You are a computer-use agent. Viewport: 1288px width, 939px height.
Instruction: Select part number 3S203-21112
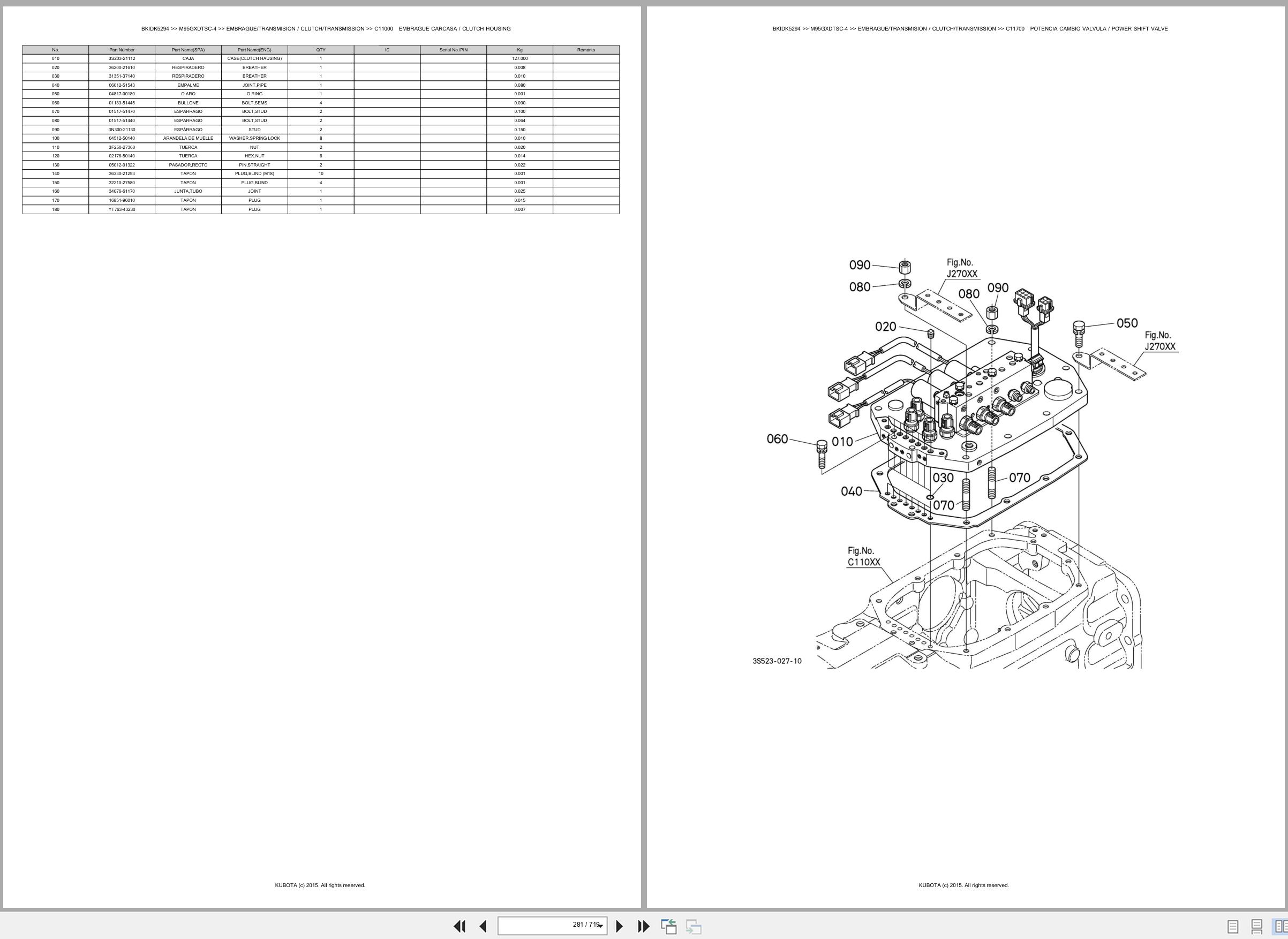tap(122, 58)
